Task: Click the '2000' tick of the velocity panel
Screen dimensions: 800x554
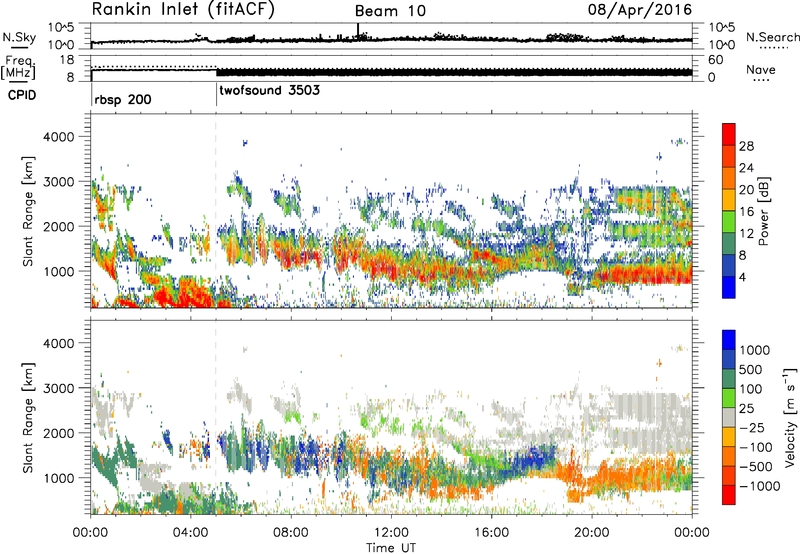Action: pyautogui.click(x=58, y=433)
